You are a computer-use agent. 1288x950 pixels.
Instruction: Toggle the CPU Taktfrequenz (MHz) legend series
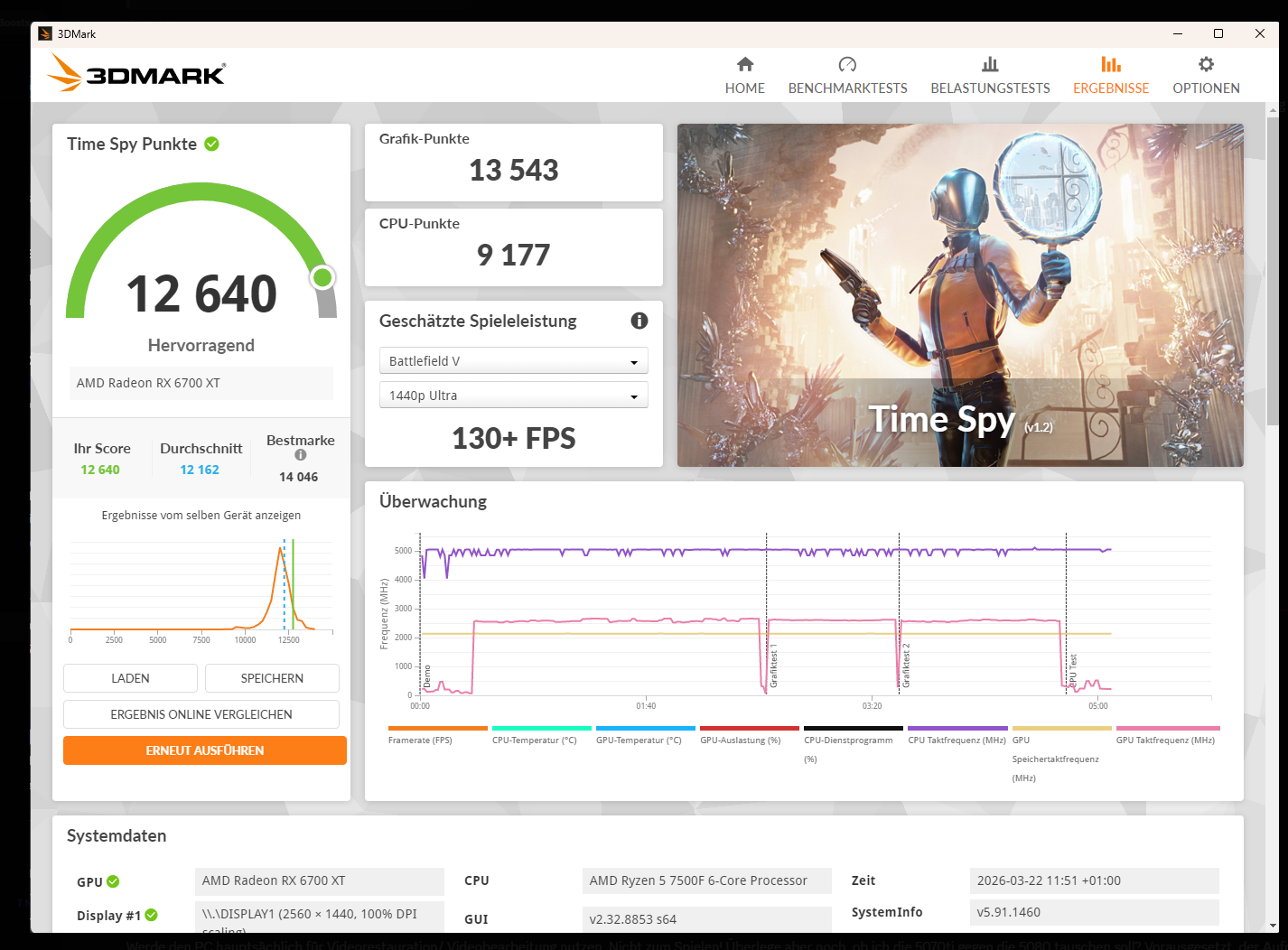(x=957, y=735)
